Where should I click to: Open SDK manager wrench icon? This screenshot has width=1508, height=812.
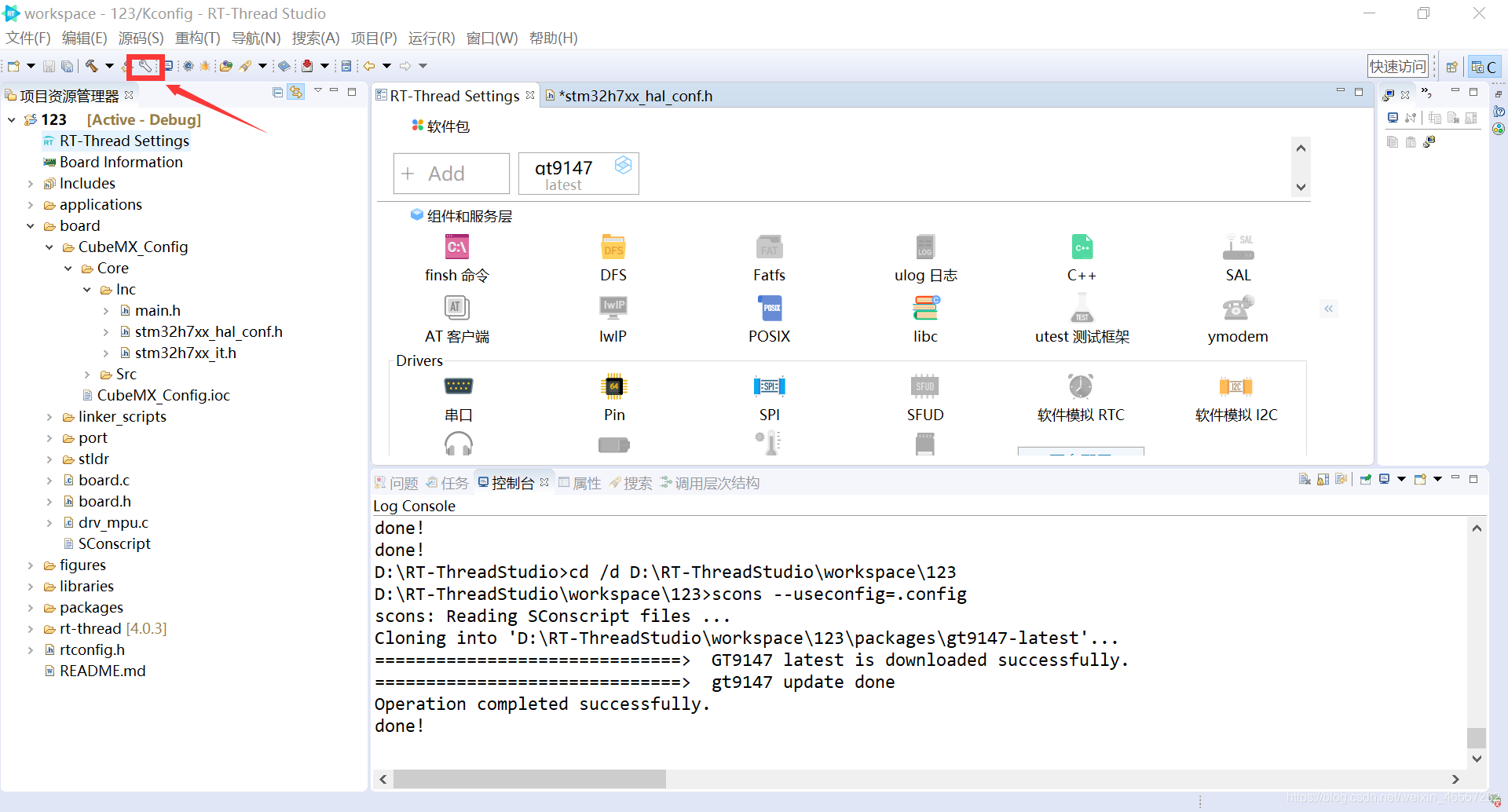145,66
